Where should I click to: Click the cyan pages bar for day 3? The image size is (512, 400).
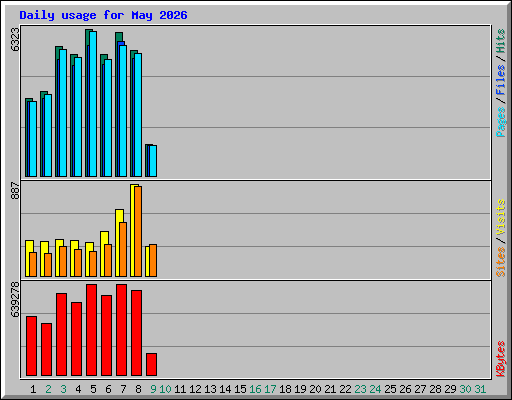coord(63,113)
